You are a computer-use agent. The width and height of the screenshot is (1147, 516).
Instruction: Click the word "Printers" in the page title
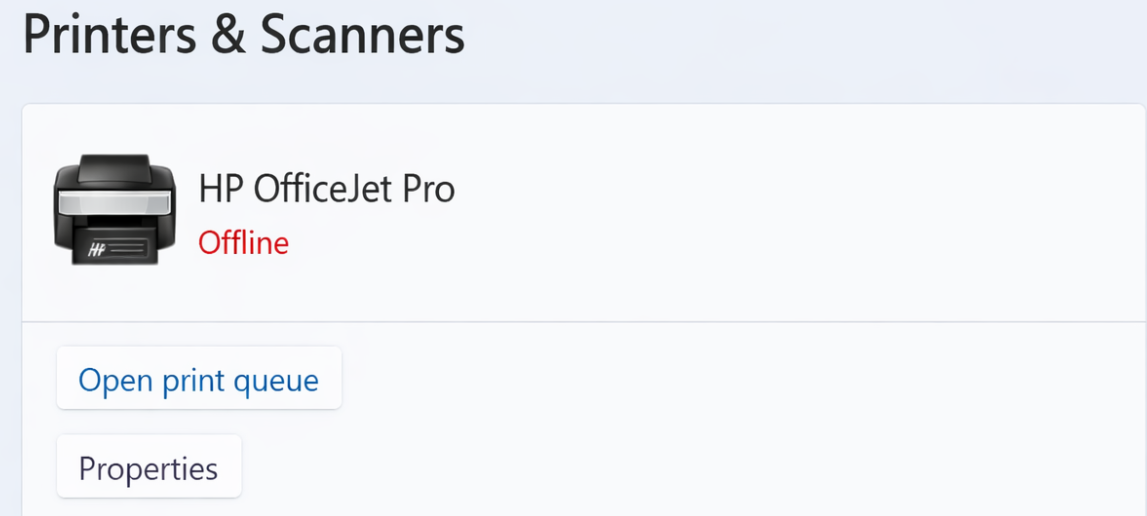(109, 35)
